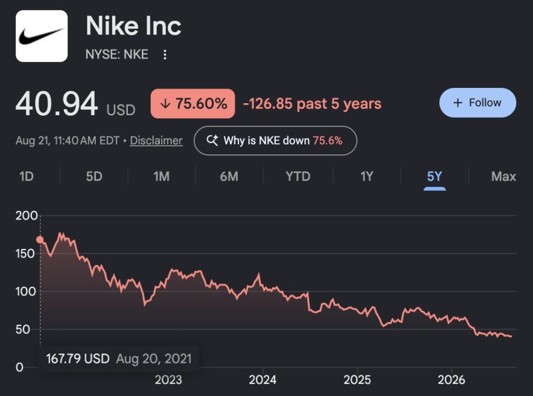Ask why NKE is down 75.6%
This screenshot has height=396, width=533.
[275, 140]
